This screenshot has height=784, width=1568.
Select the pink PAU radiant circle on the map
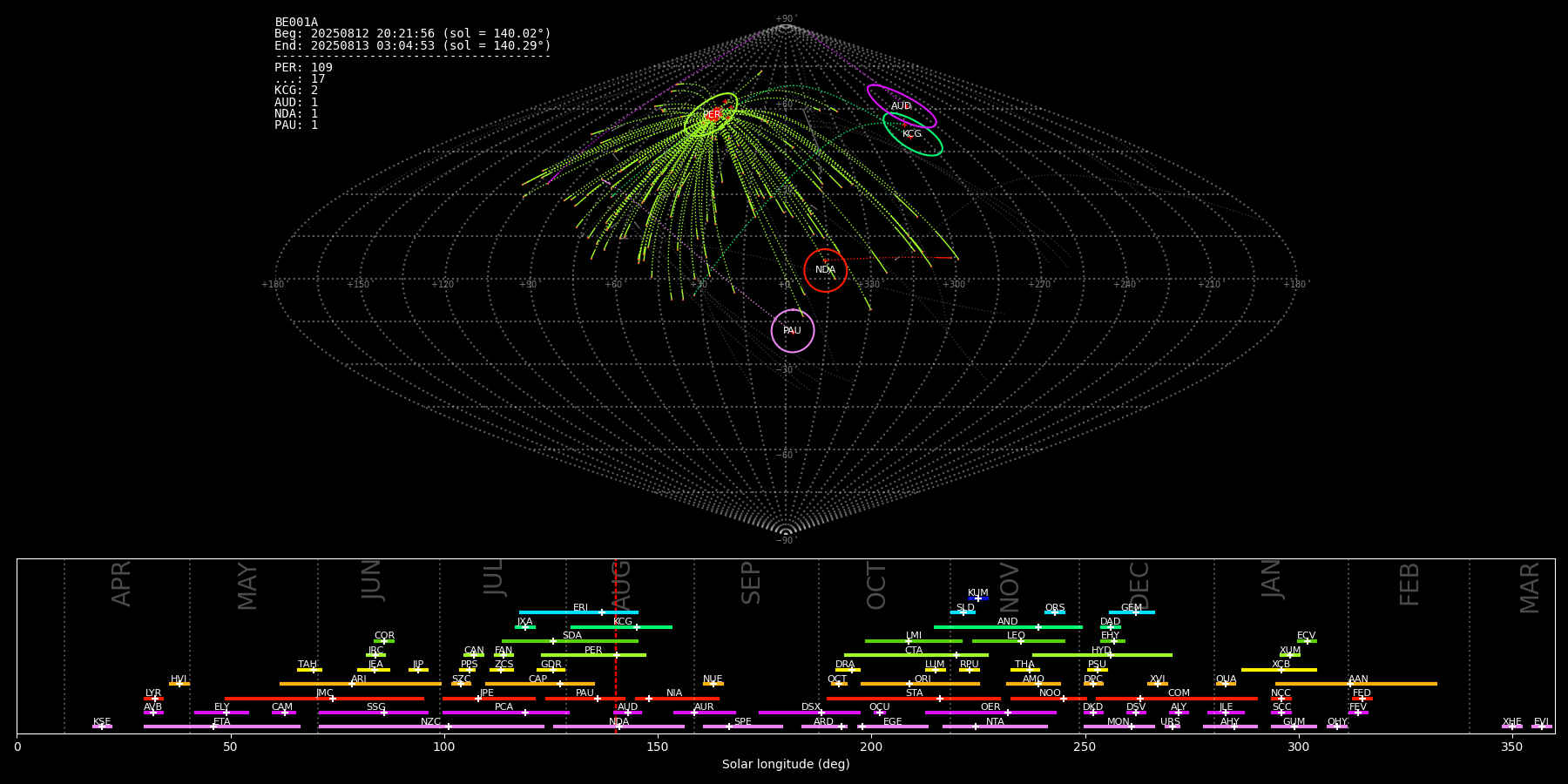793,331
